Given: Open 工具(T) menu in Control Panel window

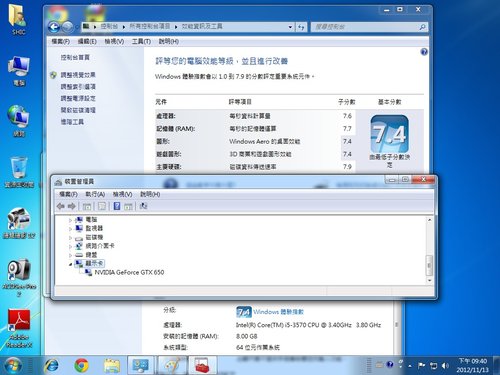Looking at the screenshot, I should (x=141, y=42).
